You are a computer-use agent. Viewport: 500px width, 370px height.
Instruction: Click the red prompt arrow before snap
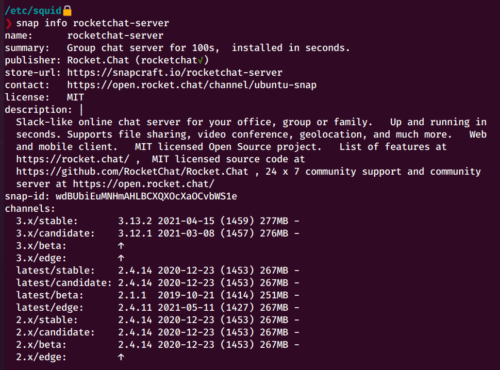click(x=9, y=24)
